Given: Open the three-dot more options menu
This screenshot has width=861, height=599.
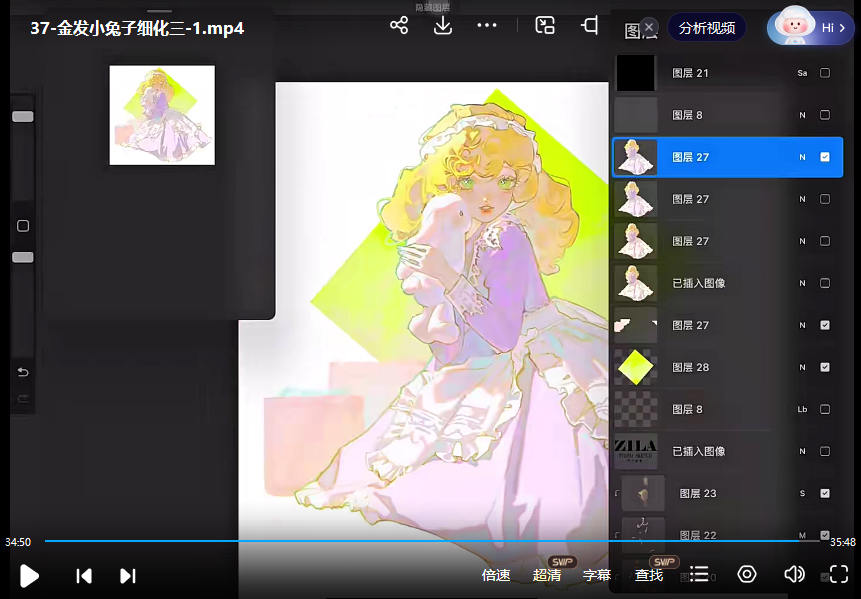Looking at the screenshot, I should [487, 26].
